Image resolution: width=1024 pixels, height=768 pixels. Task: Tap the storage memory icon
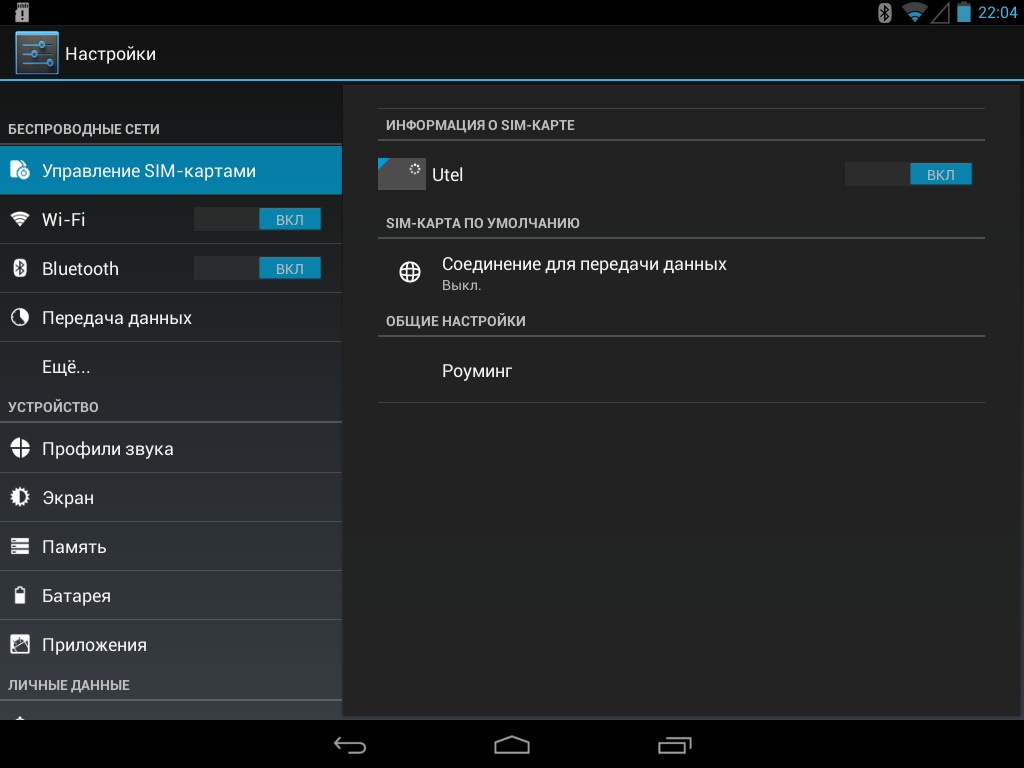click(x=20, y=547)
